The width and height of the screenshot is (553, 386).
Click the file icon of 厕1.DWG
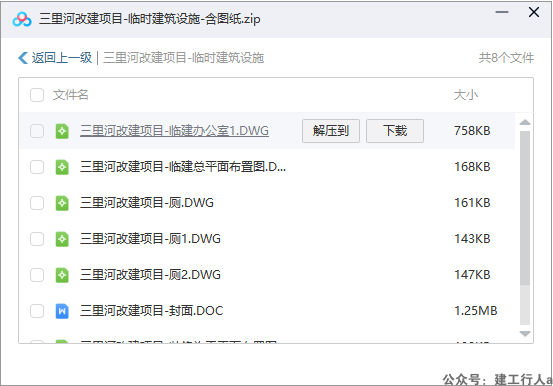(x=62, y=239)
